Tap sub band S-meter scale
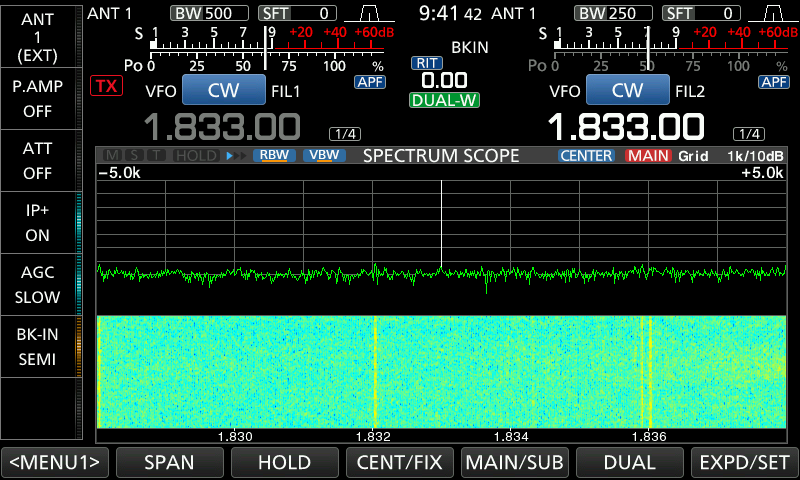Image resolution: width=800 pixels, height=480 pixels. (668, 39)
